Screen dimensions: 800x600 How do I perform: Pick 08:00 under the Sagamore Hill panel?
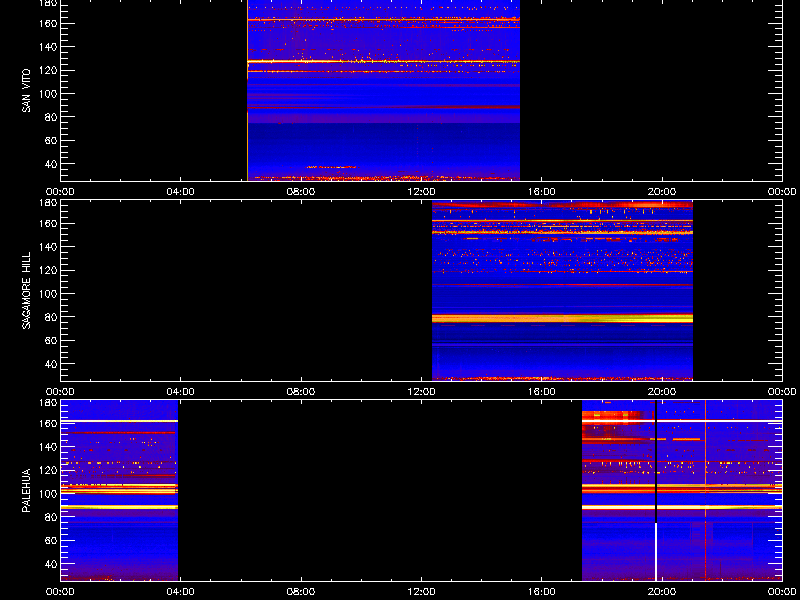tap(301, 392)
